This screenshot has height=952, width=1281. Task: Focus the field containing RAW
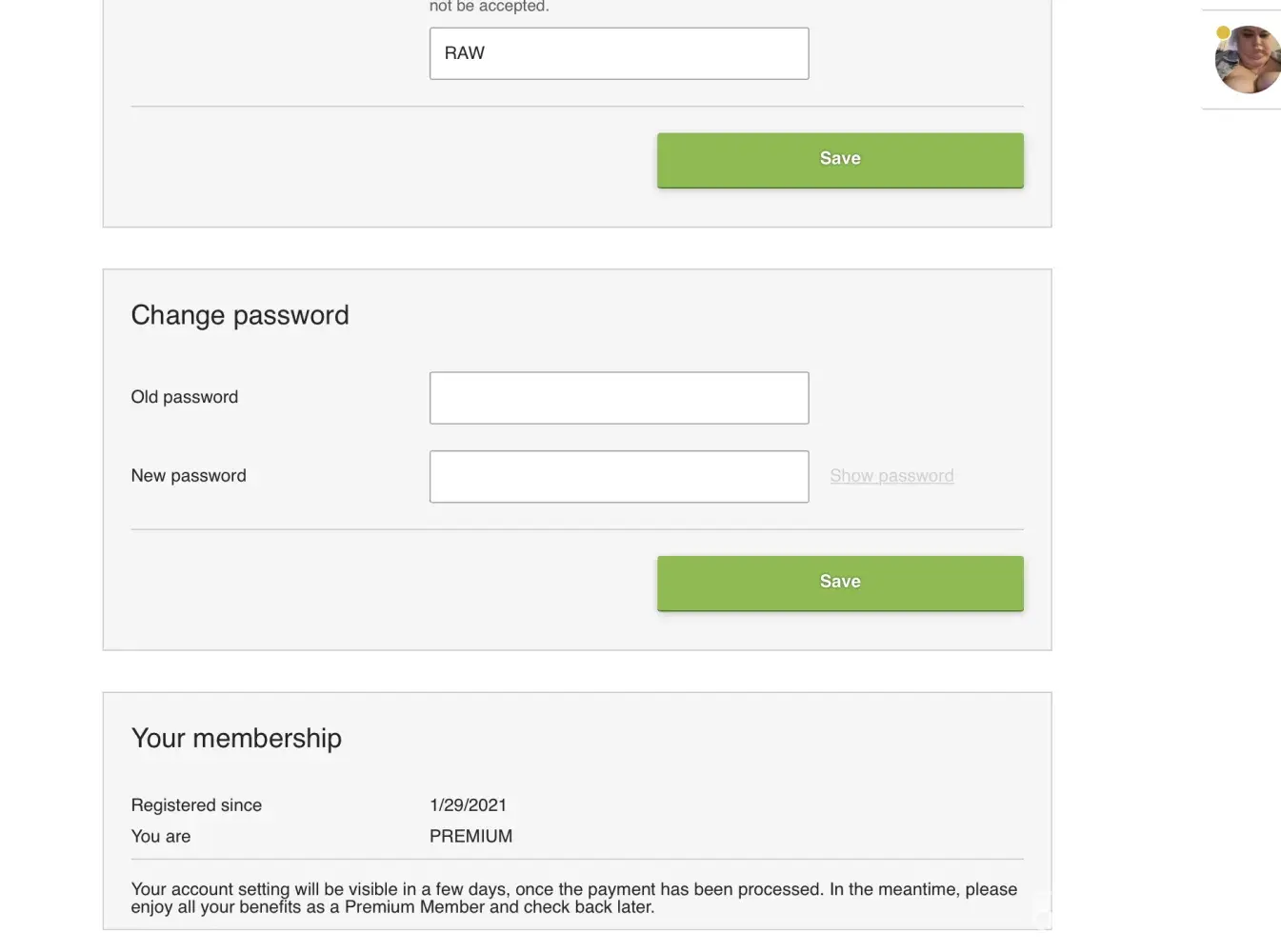(x=619, y=53)
